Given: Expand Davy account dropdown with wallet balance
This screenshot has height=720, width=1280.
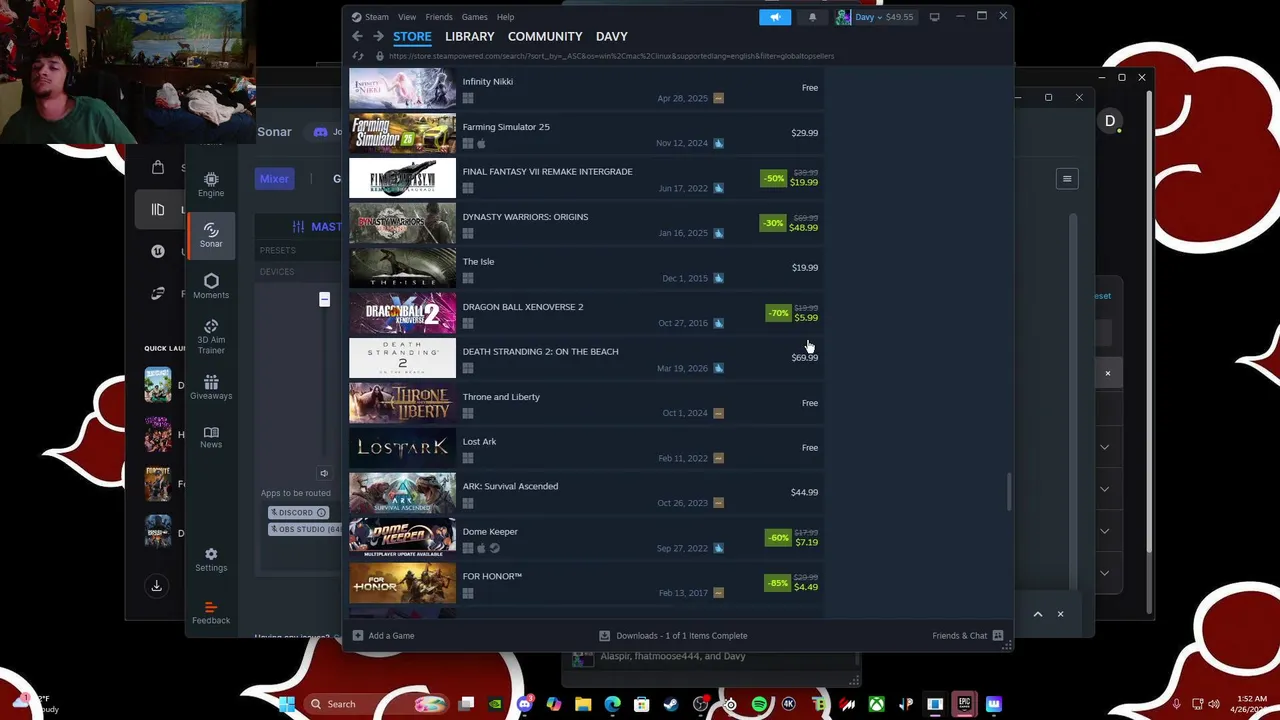Looking at the screenshot, I should (x=876, y=17).
